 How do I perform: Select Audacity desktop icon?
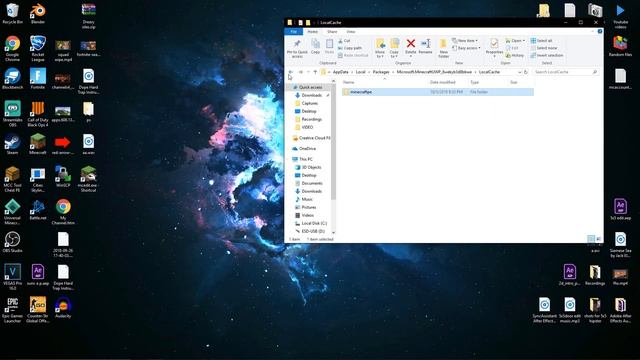(63, 308)
